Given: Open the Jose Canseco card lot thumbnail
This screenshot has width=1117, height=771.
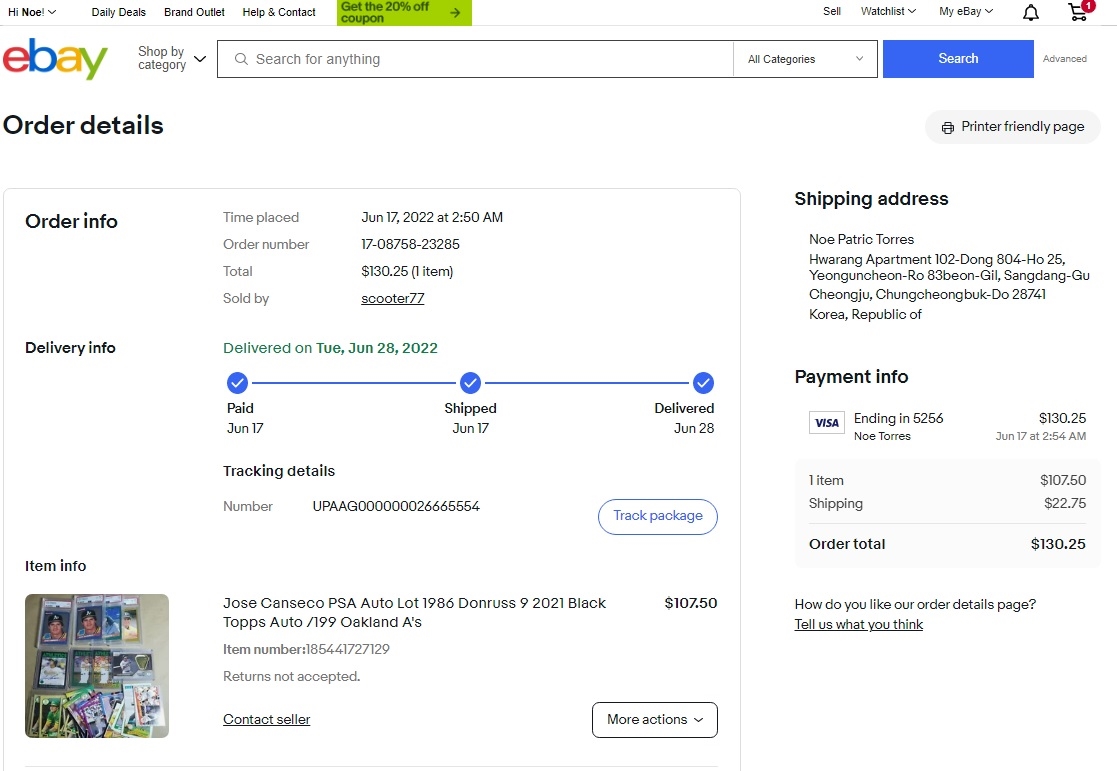Looking at the screenshot, I should (x=97, y=666).
